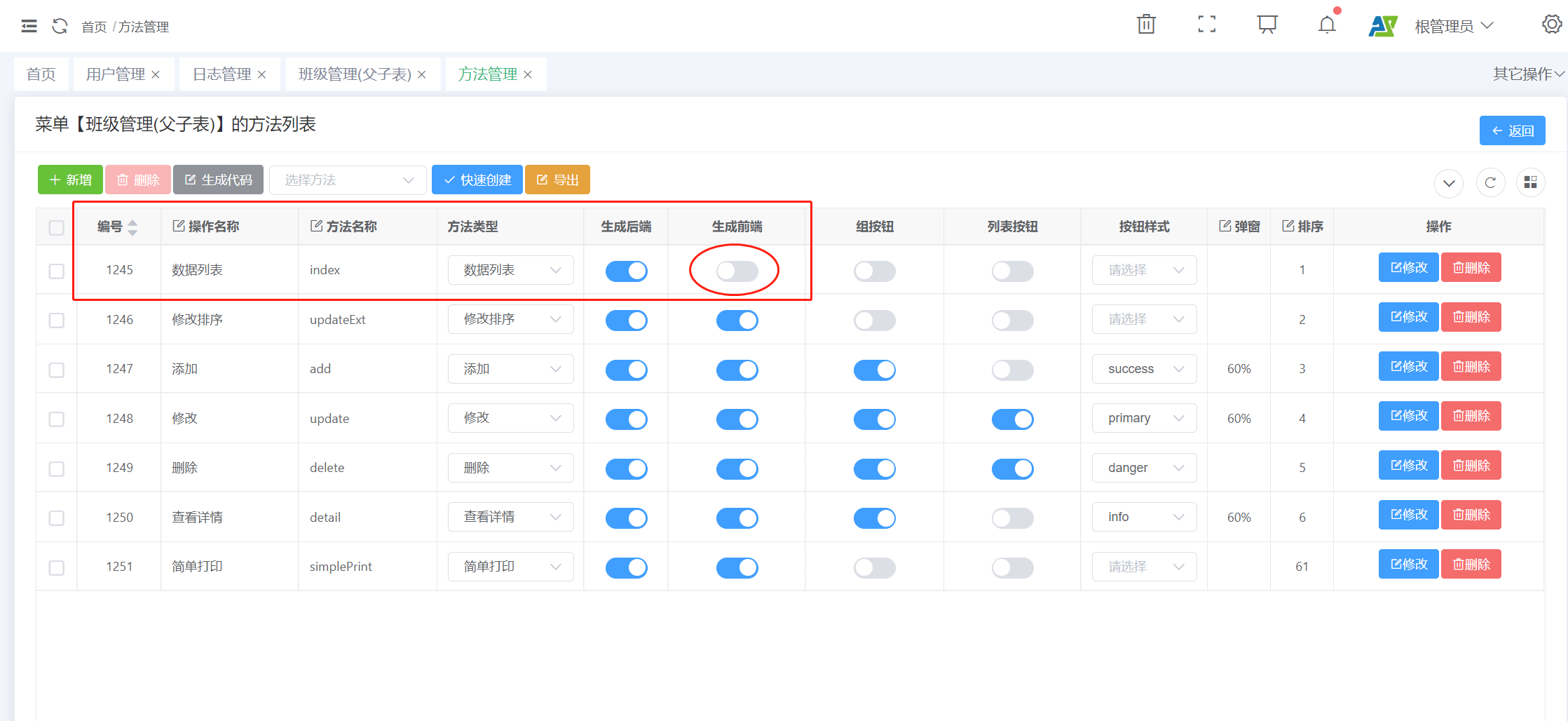Toggle fullscreen mode icon
This screenshot has height=721, width=1568.
[x=1206, y=25]
